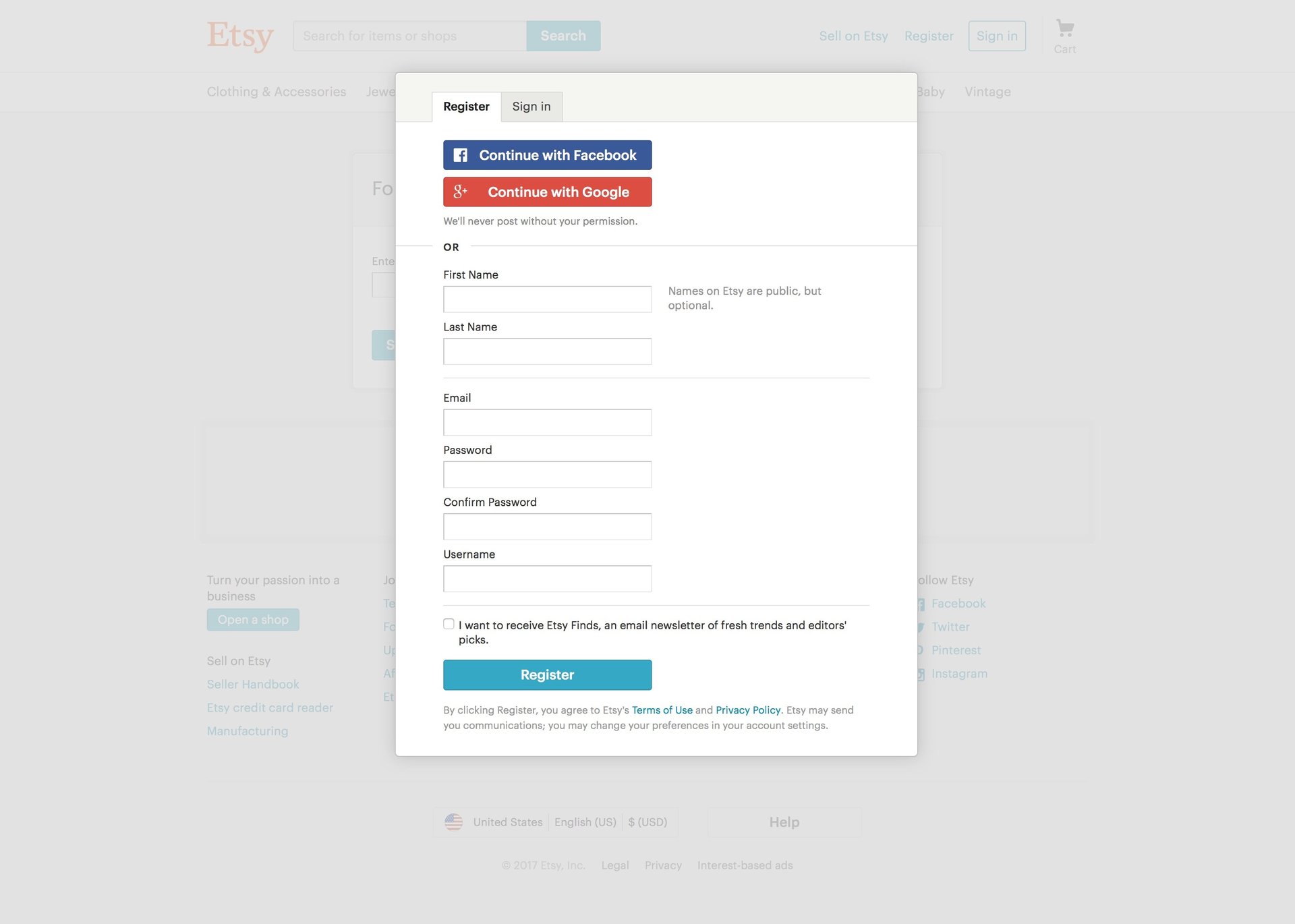The width and height of the screenshot is (1295, 924).
Task: Enable the Etsy Finds newsletter checkbox
Action: (x=448, y=624)
